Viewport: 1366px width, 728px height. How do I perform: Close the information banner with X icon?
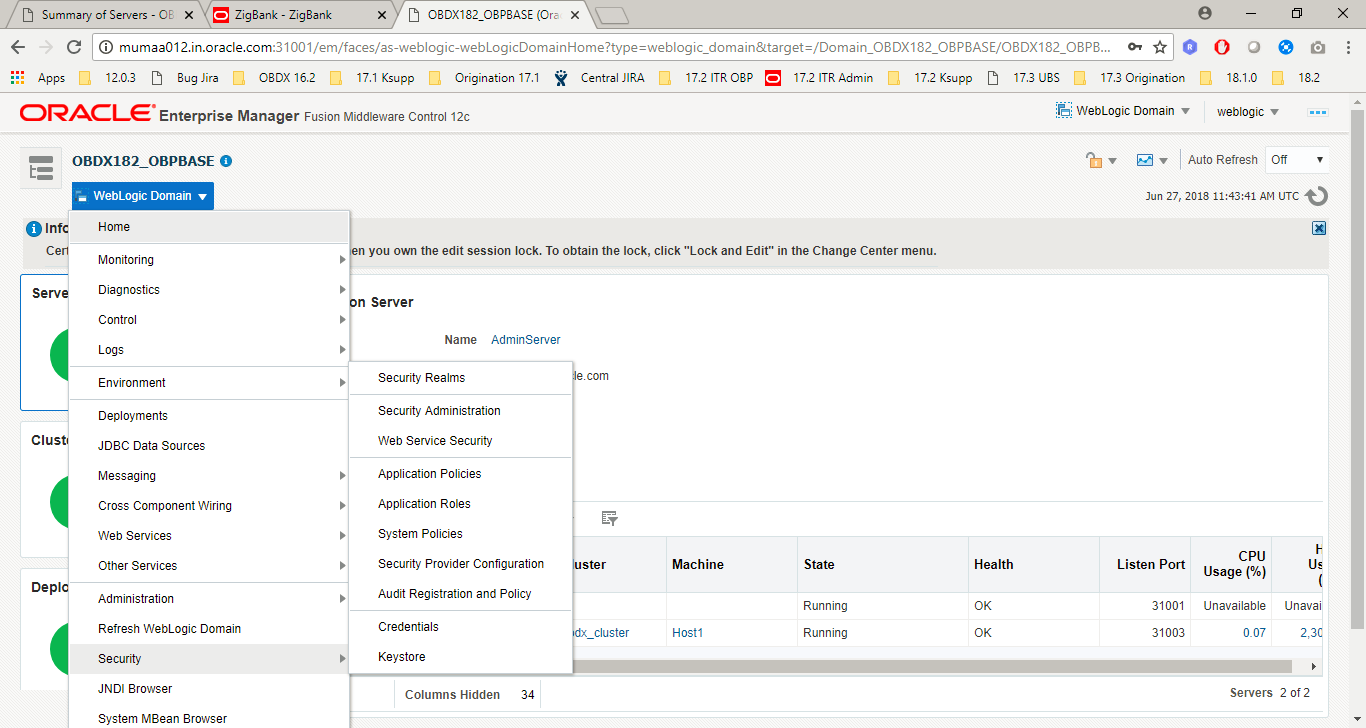pos(1319,228)
